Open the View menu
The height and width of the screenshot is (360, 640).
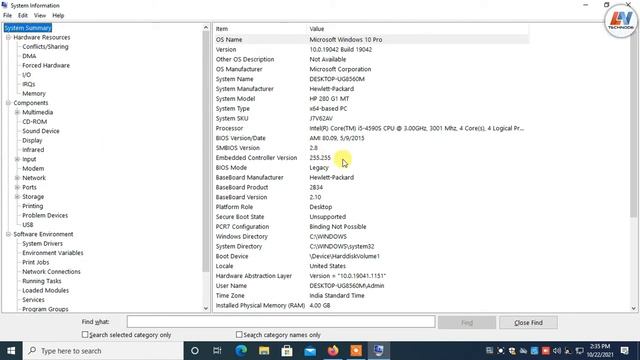(40, 16)
